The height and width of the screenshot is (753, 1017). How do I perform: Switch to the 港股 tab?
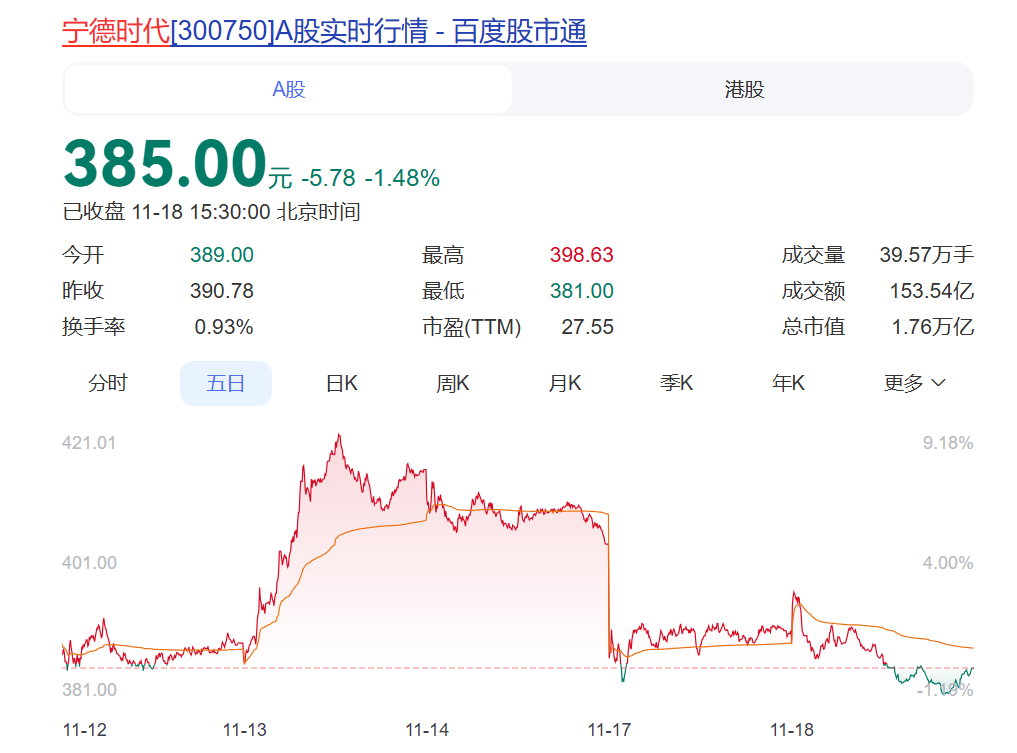(744, 90)
